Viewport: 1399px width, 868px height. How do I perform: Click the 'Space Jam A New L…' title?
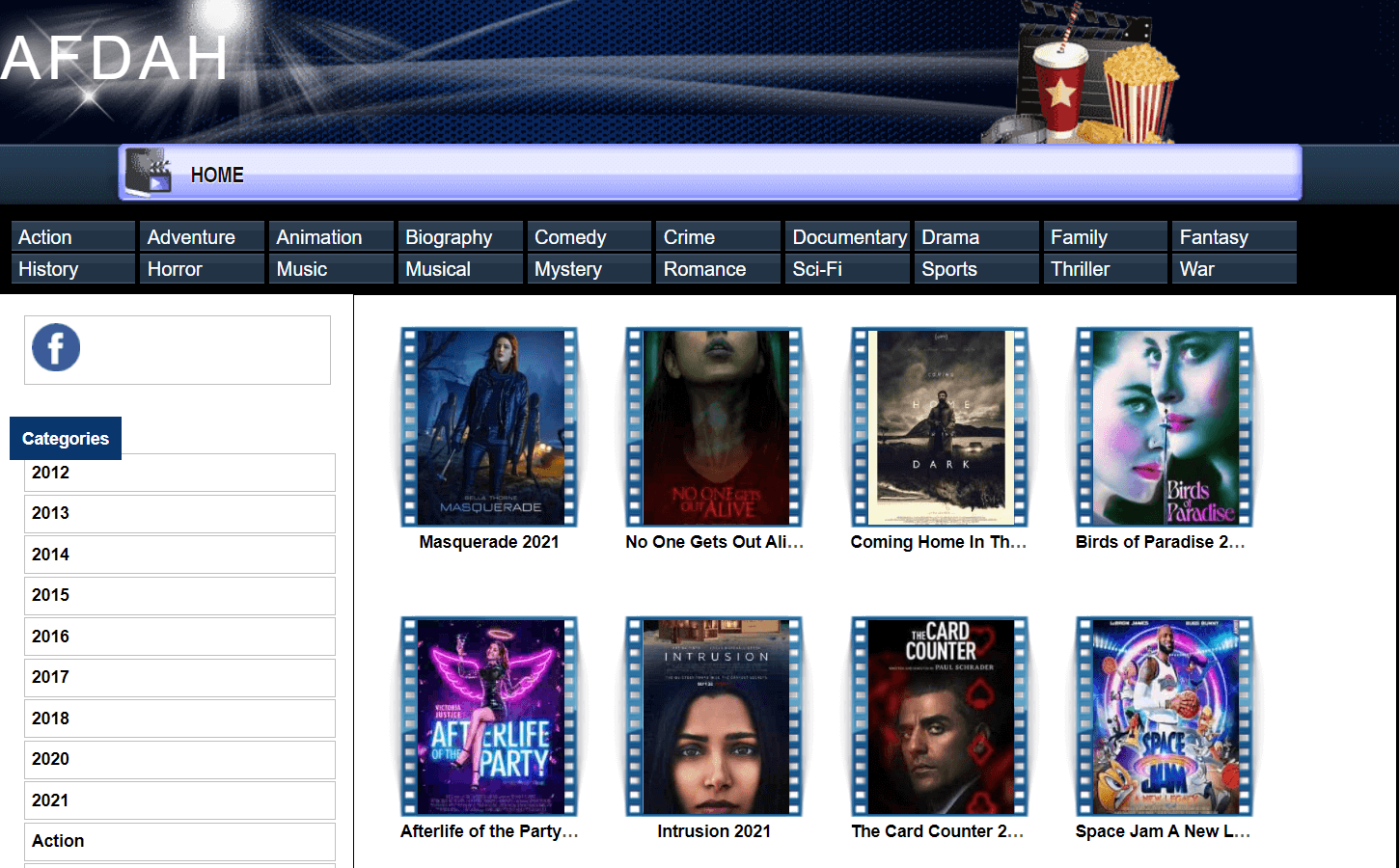(x=1163, y=831)
